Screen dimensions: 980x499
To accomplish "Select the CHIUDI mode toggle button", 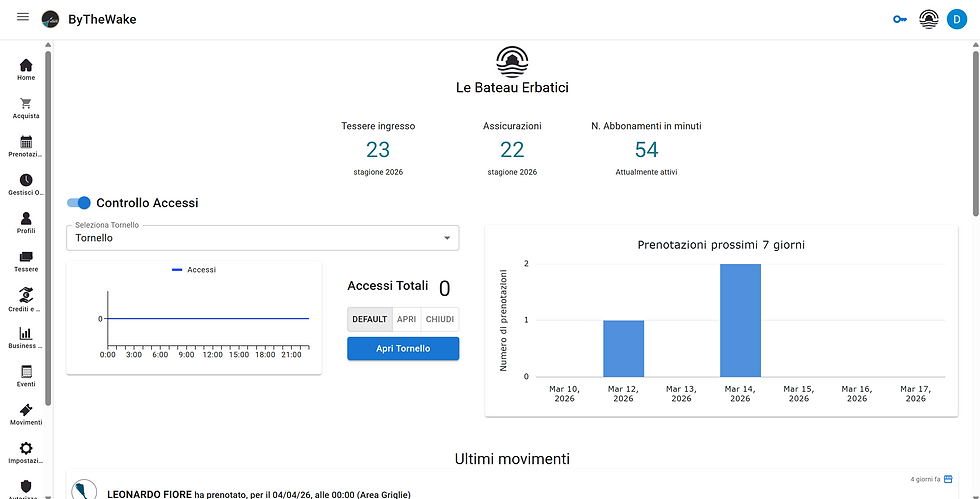I will click(440, 319).
